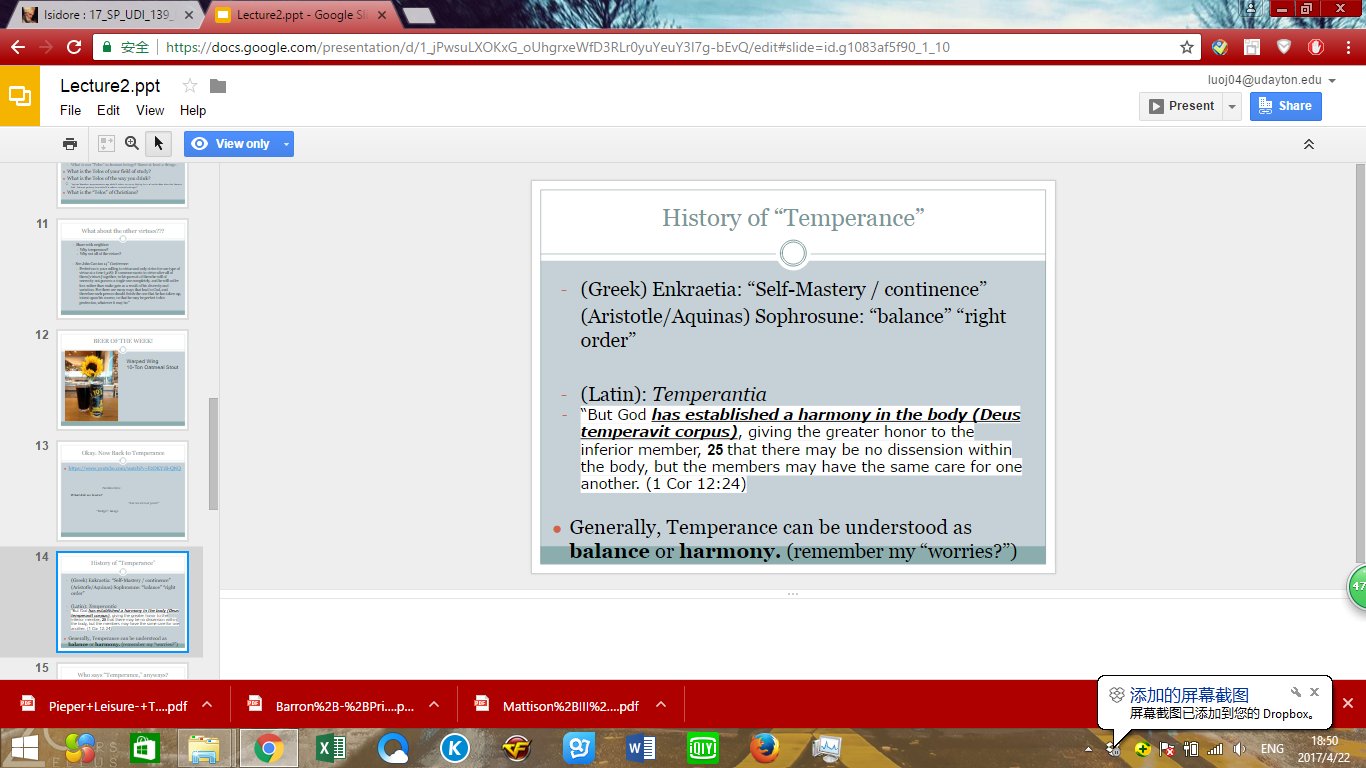
Task: Open Firefox from the Windows taskbar
Action: [764, 747]
